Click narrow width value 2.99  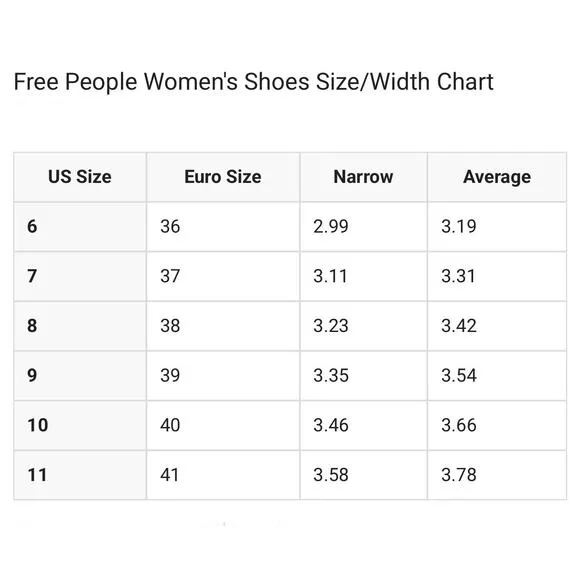[363, 227]
